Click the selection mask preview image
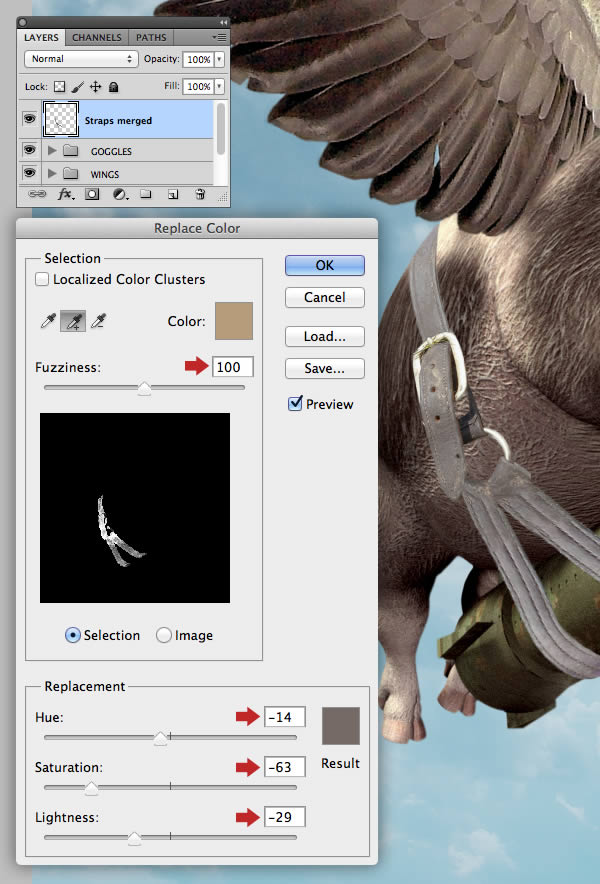Screen dimensions: 600x884 (x=135, y=508)
